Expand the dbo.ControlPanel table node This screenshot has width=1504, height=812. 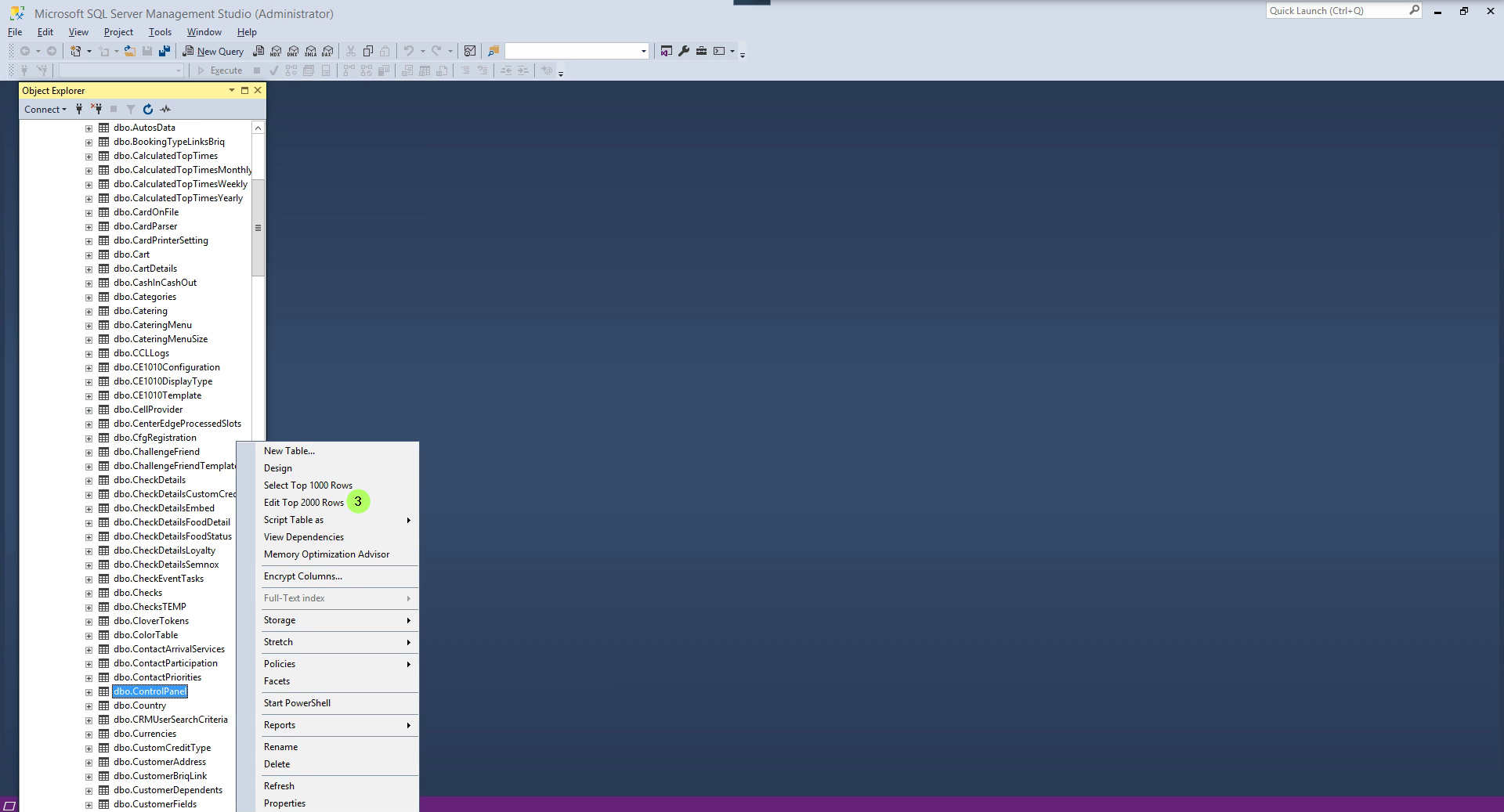(89, 691)
